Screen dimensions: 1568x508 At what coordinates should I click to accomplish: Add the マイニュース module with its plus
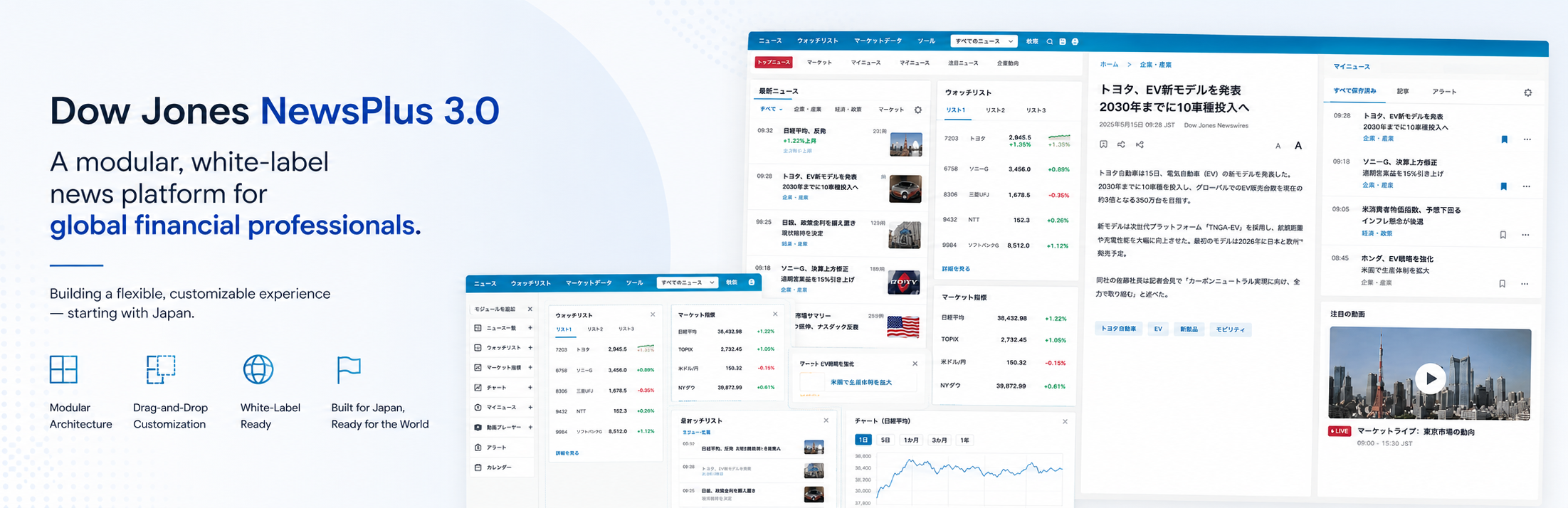click(530, 408)
